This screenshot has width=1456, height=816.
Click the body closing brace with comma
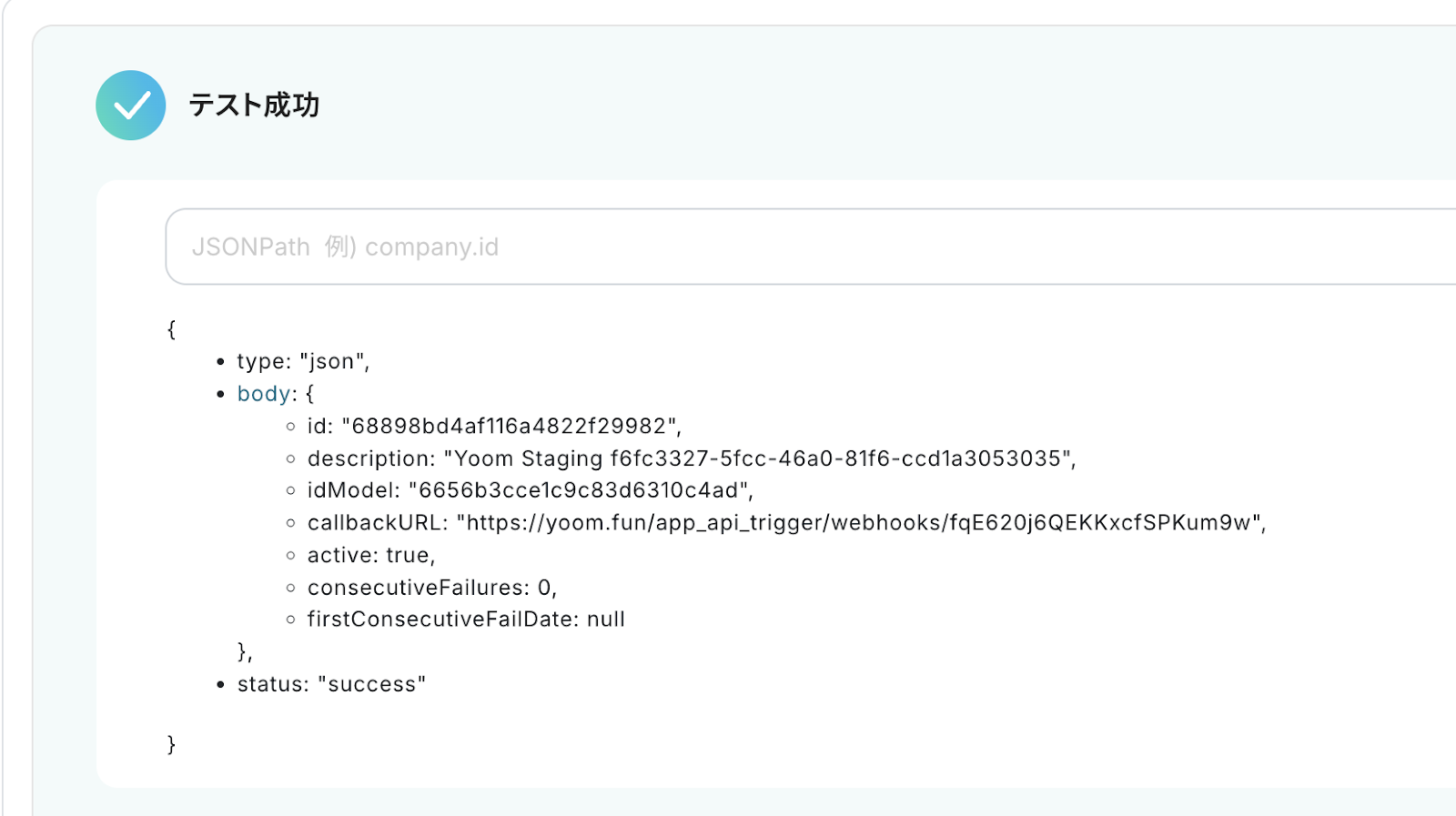pyautogui.click(x=244, y=651)
